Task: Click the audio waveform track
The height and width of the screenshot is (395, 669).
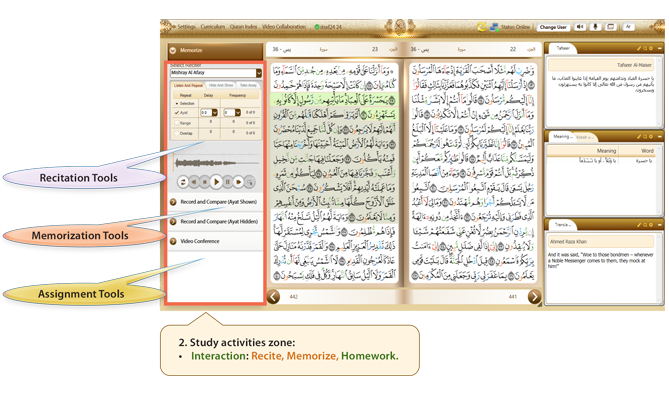Action: (217, 163)
